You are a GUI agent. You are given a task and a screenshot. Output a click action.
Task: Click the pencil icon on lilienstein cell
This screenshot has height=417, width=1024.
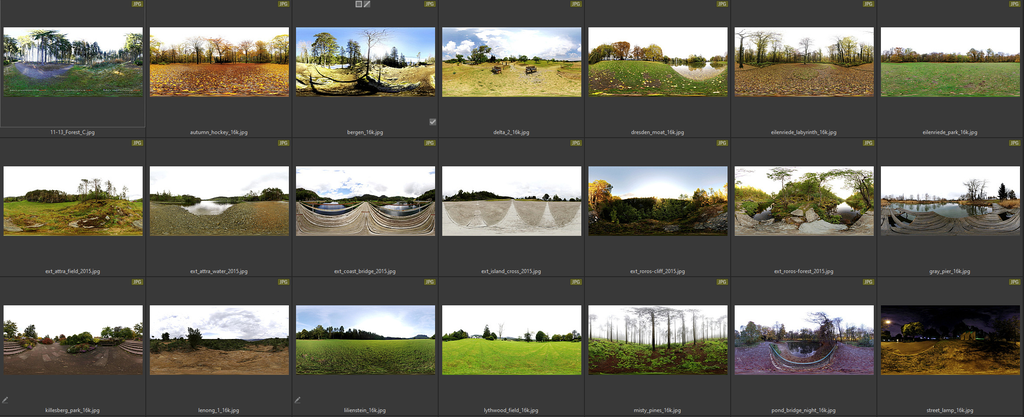pyautogui.click(x=298, y=400)
